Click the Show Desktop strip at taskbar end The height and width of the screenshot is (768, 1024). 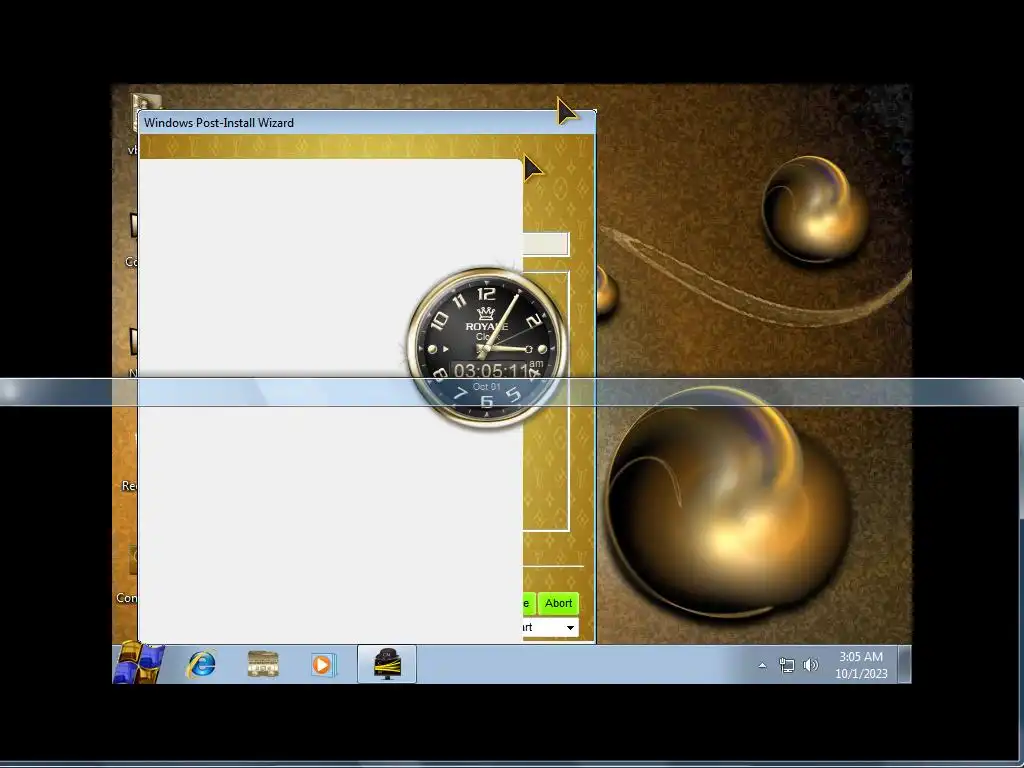tap(904, 664)
